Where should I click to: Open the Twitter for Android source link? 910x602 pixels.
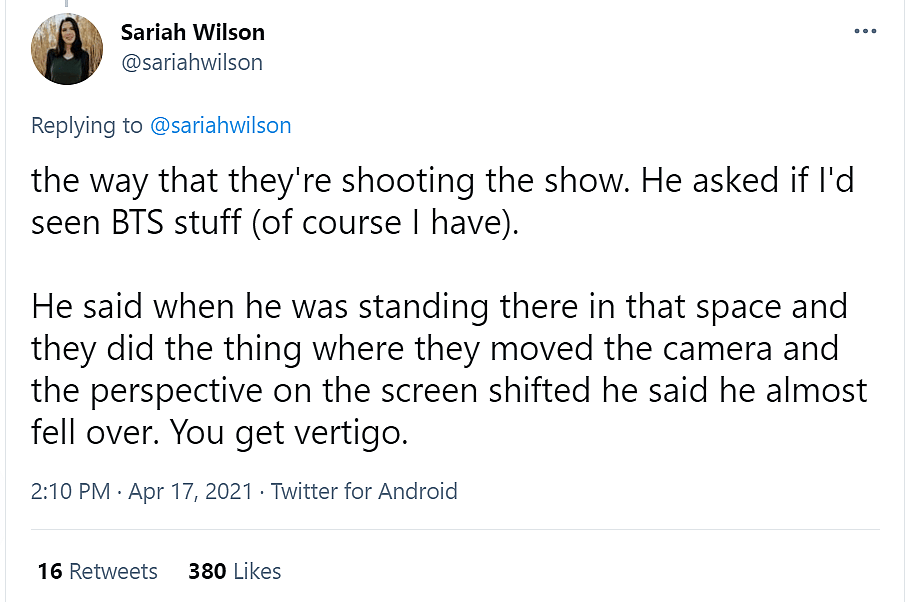pos(364,491)
